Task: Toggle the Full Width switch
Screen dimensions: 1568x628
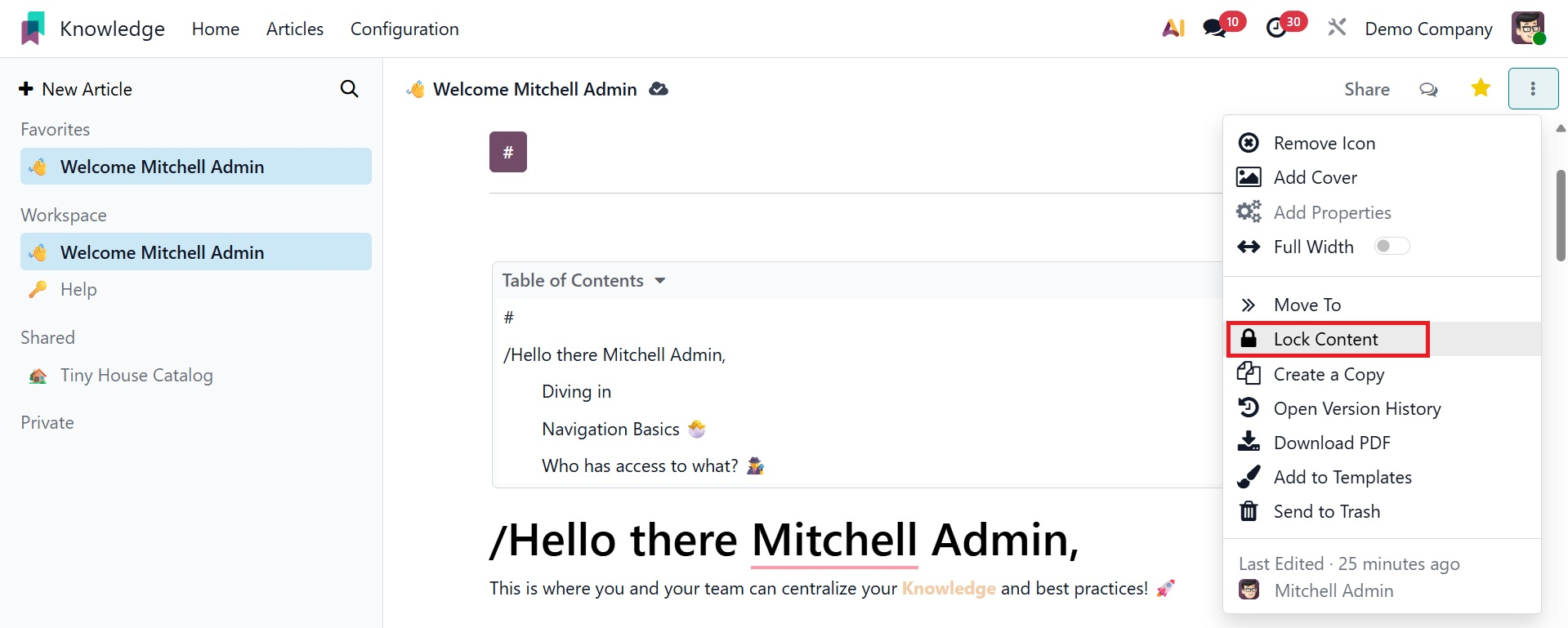Action: pos(1392,247)
